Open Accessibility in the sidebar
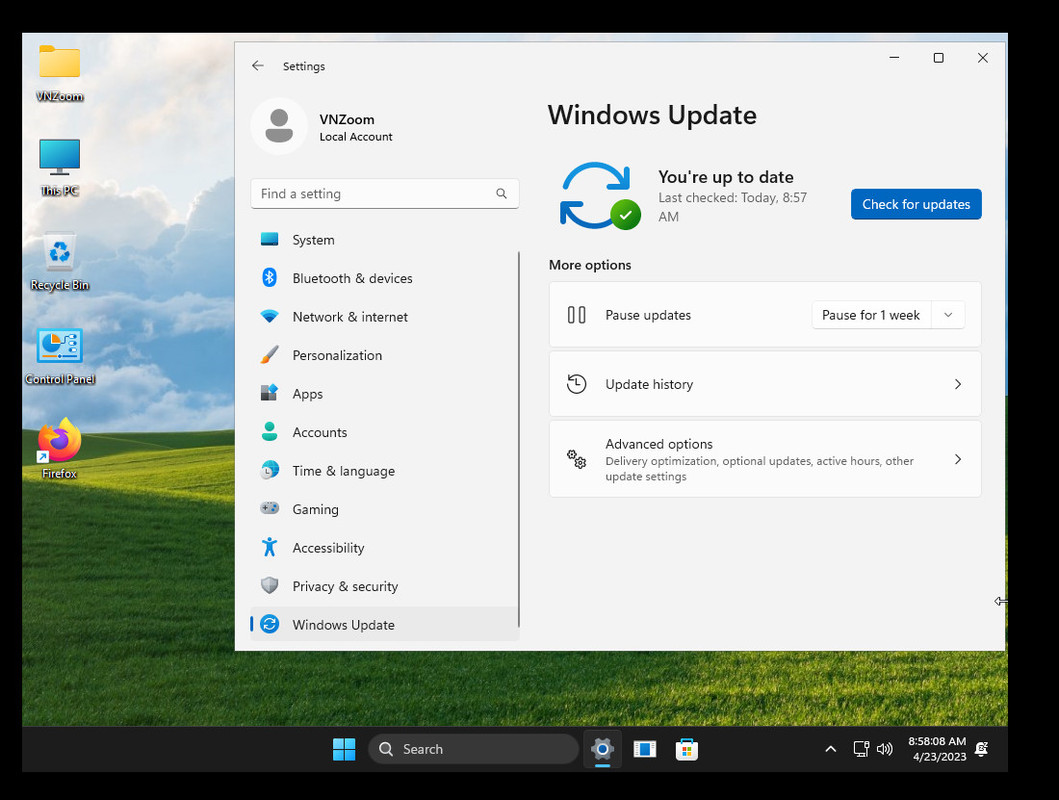 (x=384, y=548)
